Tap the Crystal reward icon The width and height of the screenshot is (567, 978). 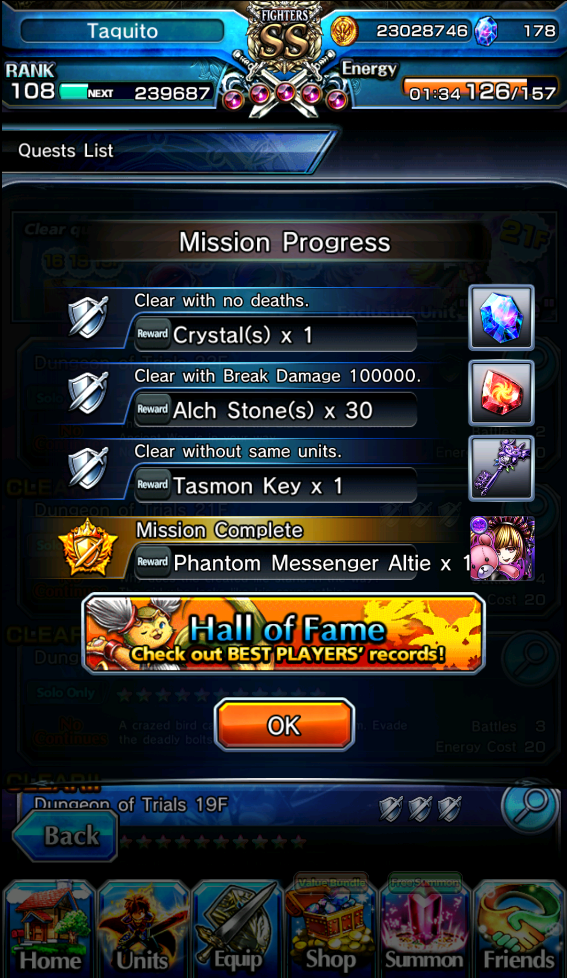coord(502,317)
